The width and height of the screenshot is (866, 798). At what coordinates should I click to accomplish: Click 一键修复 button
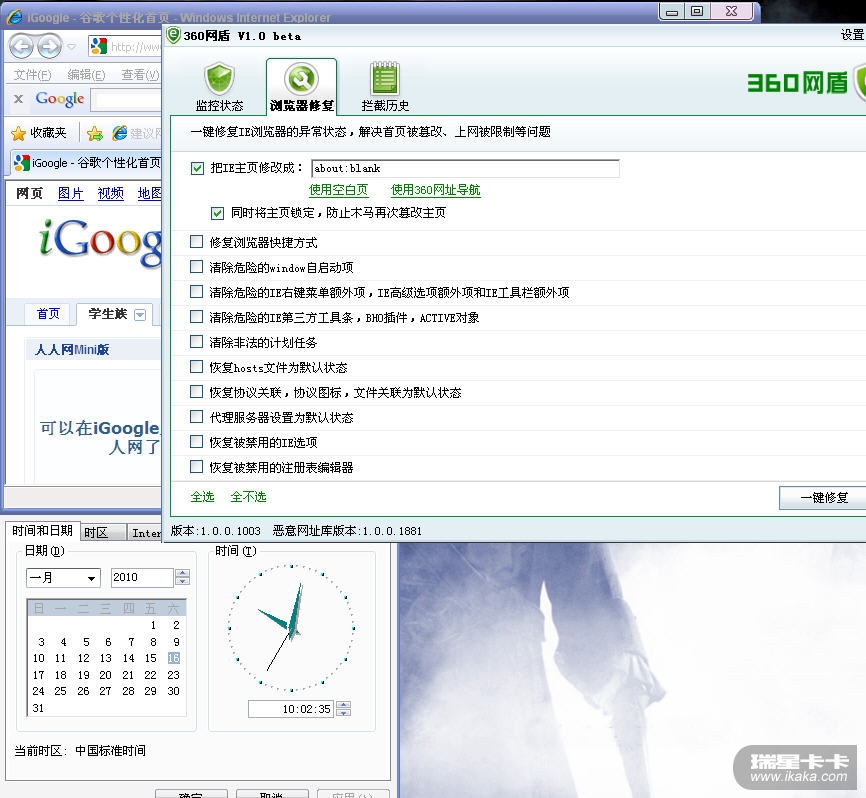pyautogui.click(x=823, y=498)
